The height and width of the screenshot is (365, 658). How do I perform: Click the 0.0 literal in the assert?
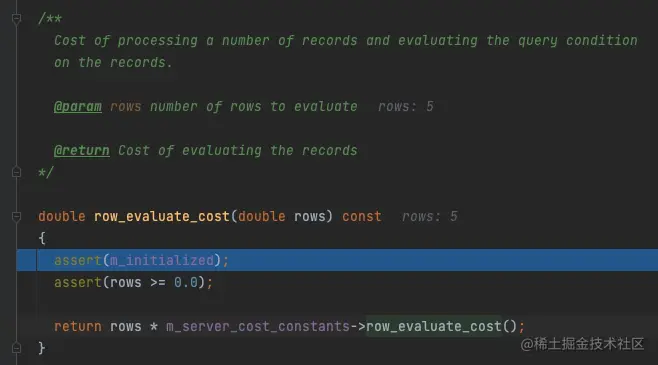pos(186,282)
